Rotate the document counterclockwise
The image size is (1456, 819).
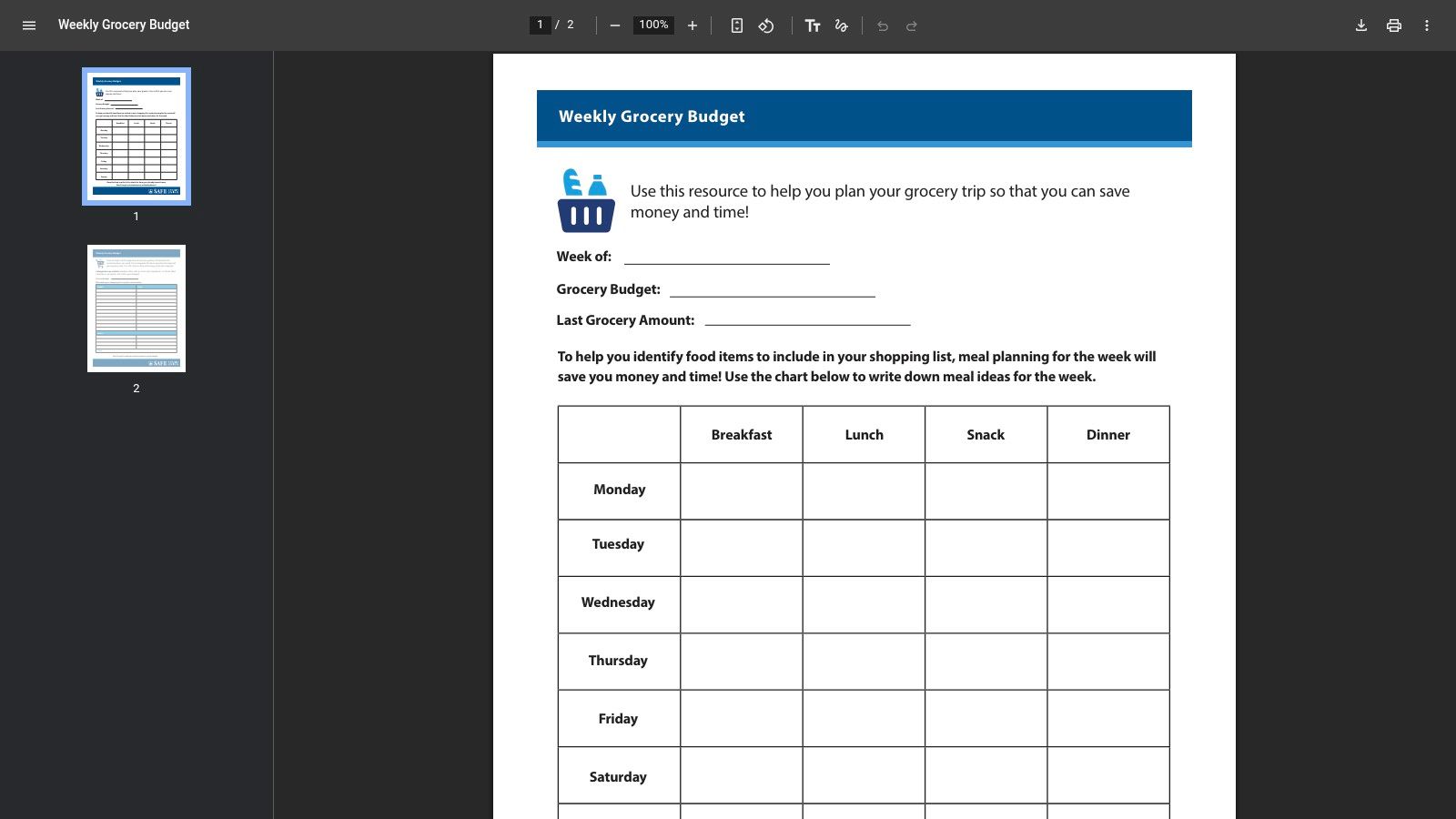(766, 25)
